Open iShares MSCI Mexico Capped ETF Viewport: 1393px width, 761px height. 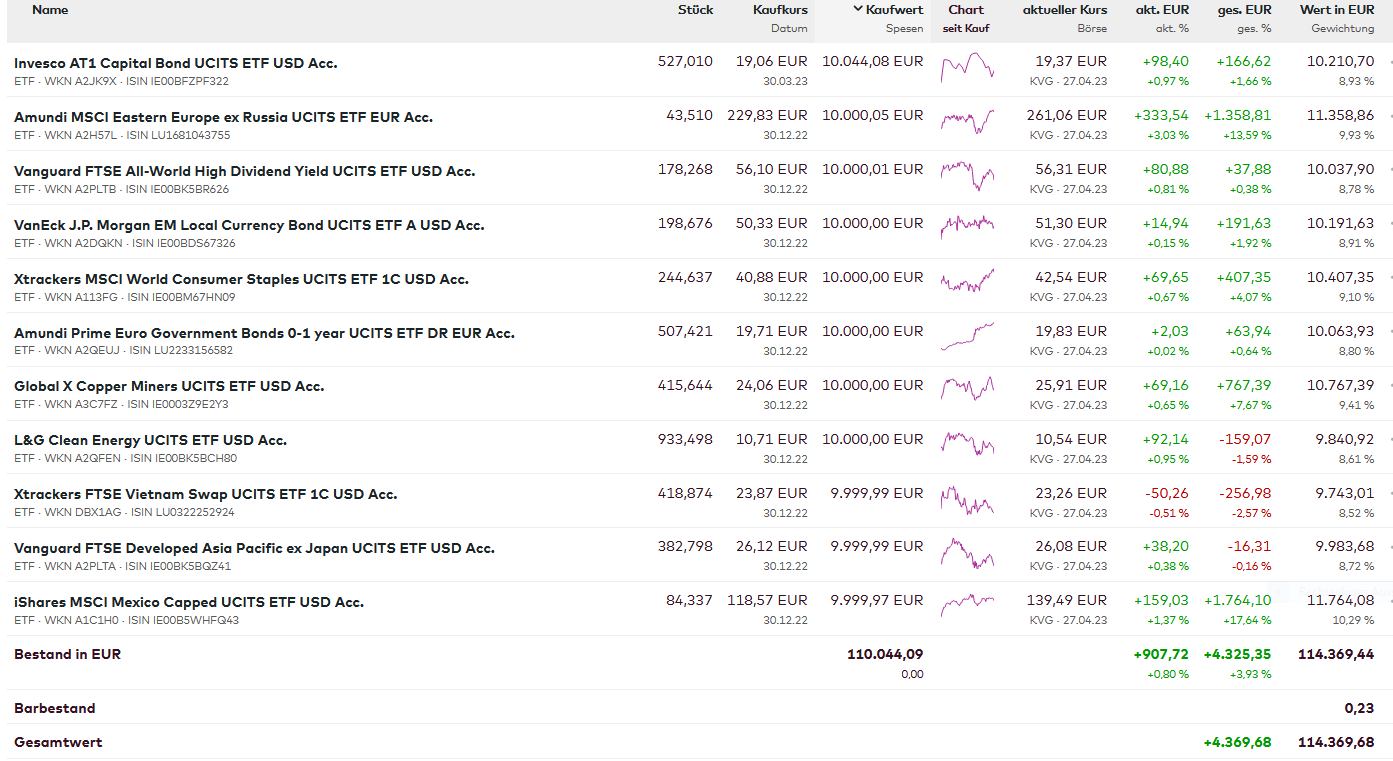coord(188,602)
